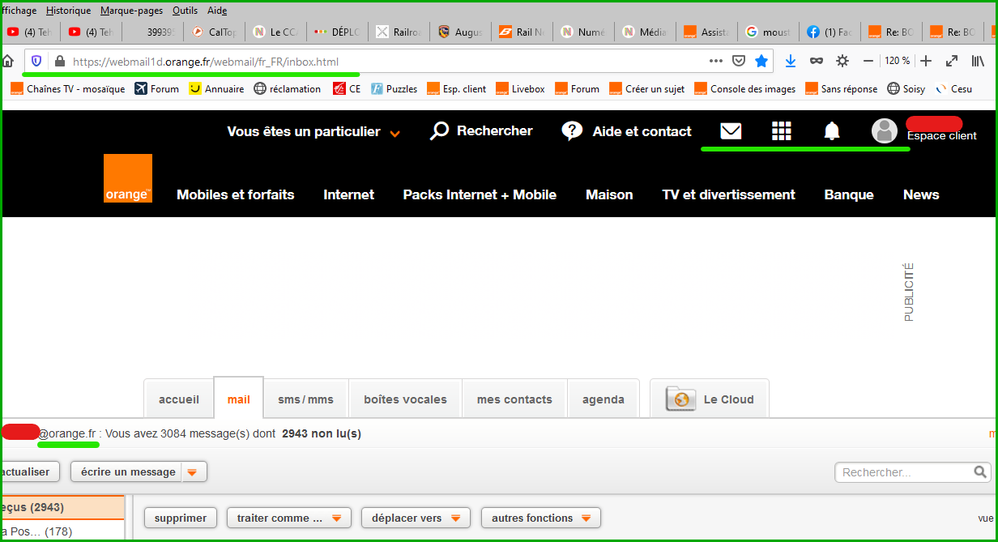Expand the 'écrire un message' dropdown arrow

(x=192, y=472)
